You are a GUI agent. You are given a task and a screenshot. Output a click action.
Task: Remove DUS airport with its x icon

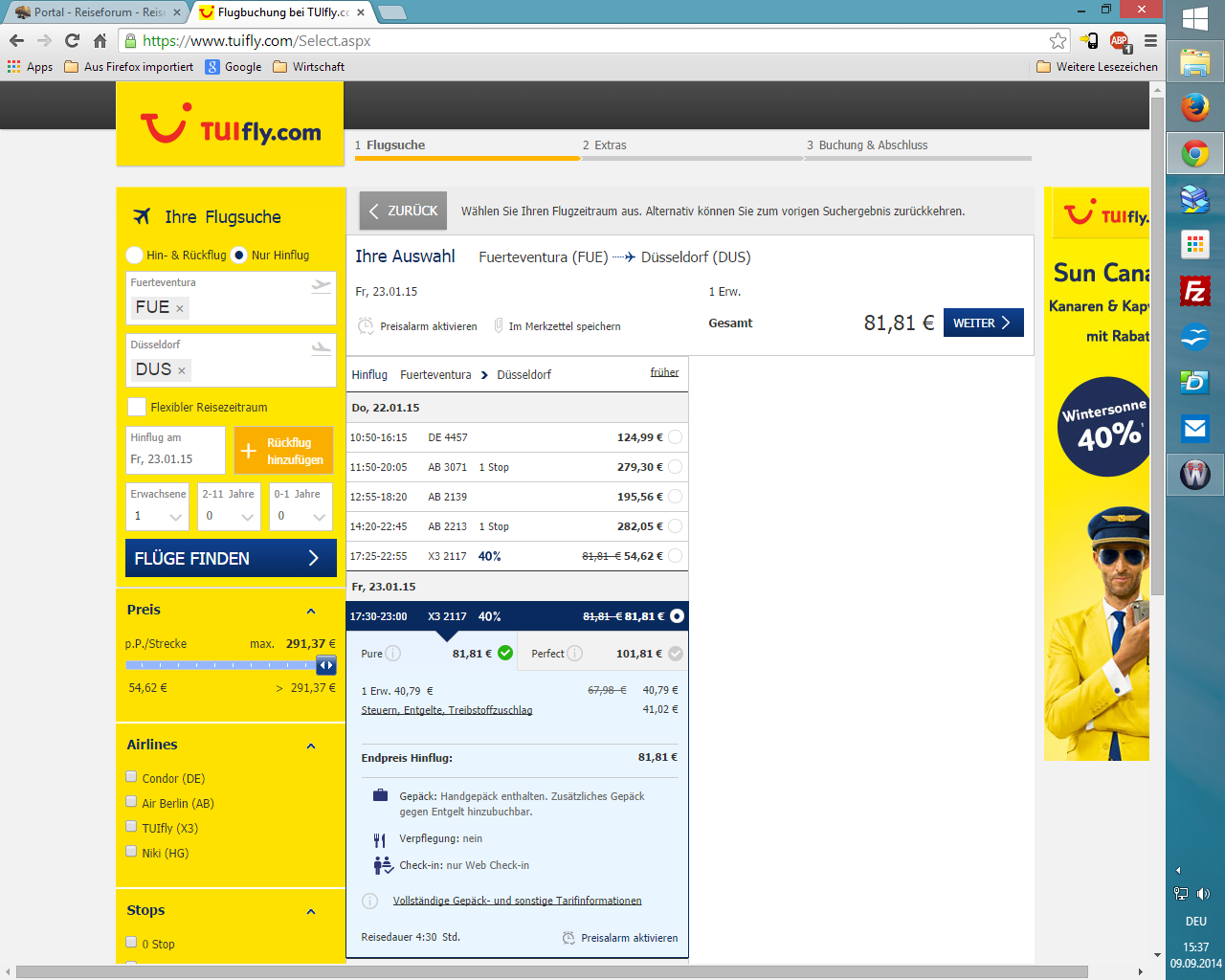(x=181, y=370)
